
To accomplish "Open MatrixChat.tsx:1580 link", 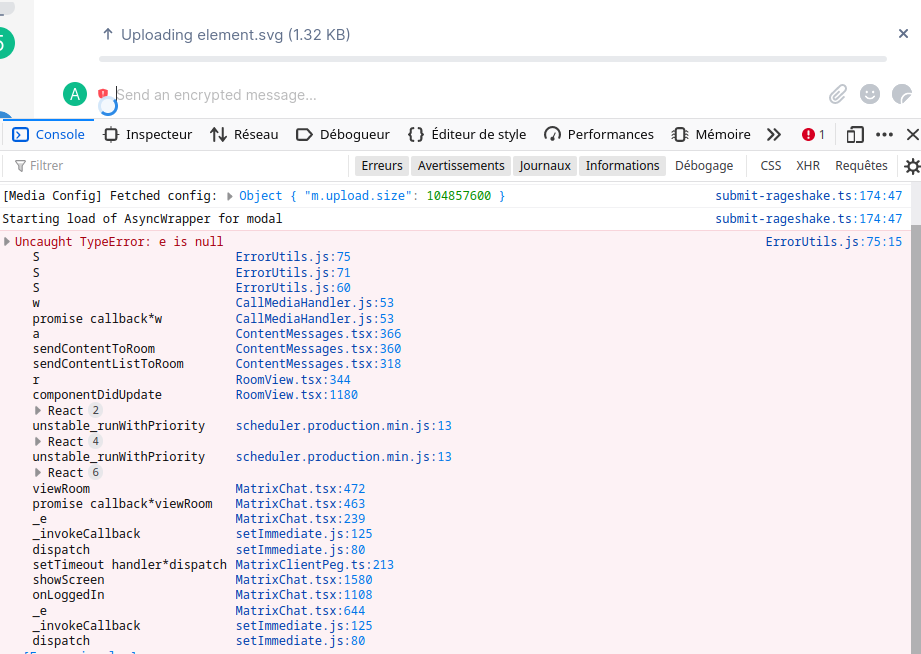I will tap(304, 580).
